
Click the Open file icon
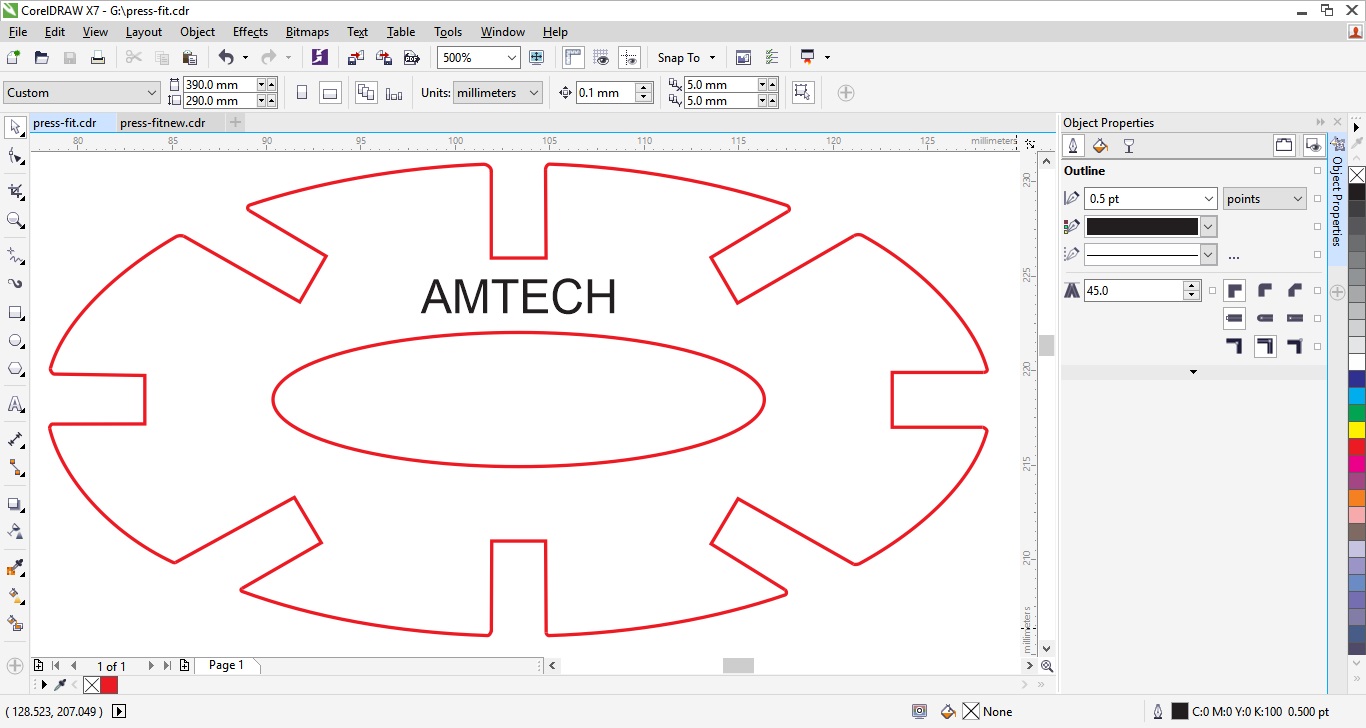click(x=42, y=58)
